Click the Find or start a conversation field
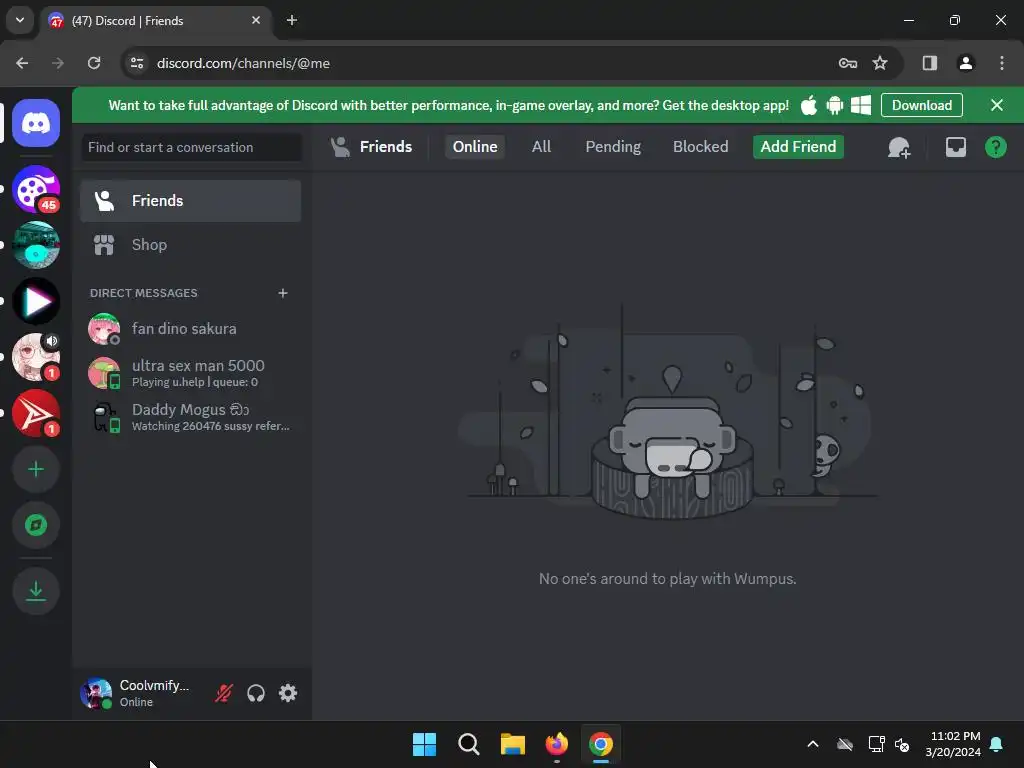 click(x=191, y=148)
